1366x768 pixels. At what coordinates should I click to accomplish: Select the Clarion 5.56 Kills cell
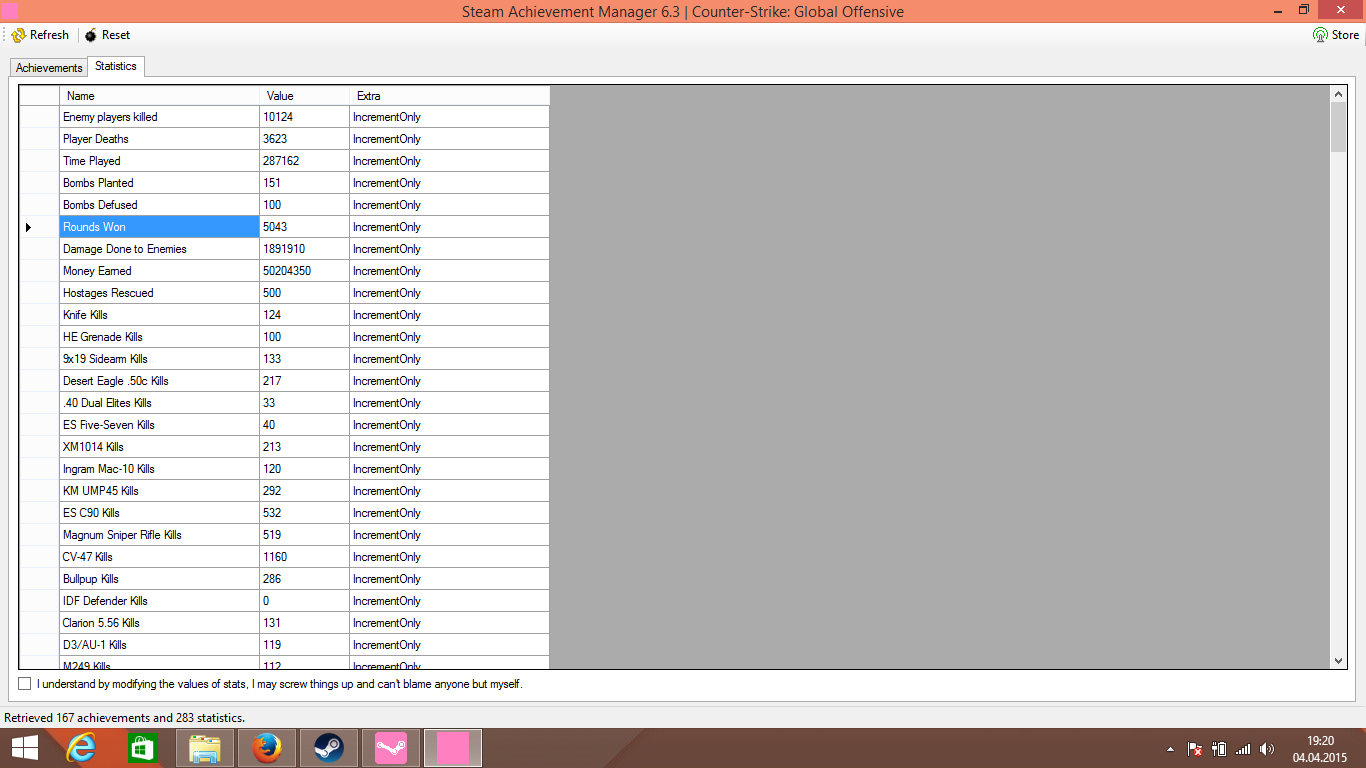tap(160, 623)
